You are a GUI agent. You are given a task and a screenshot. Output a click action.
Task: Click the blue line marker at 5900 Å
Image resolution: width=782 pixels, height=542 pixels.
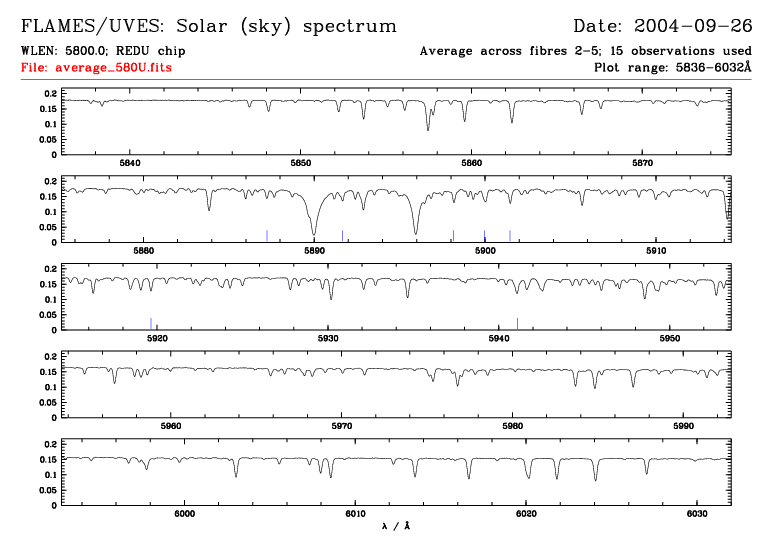(x=484, y=235)
